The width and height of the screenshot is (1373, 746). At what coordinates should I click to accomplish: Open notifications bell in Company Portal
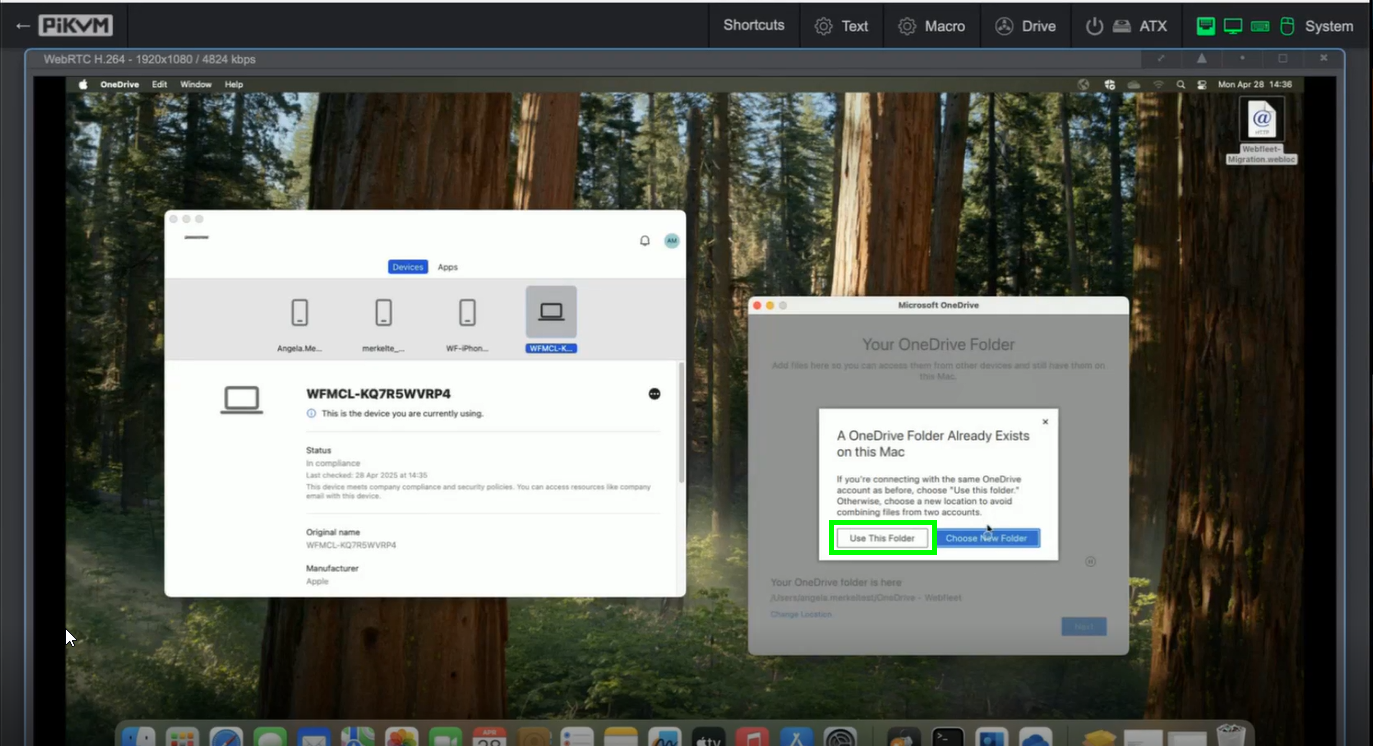[645, 241]
